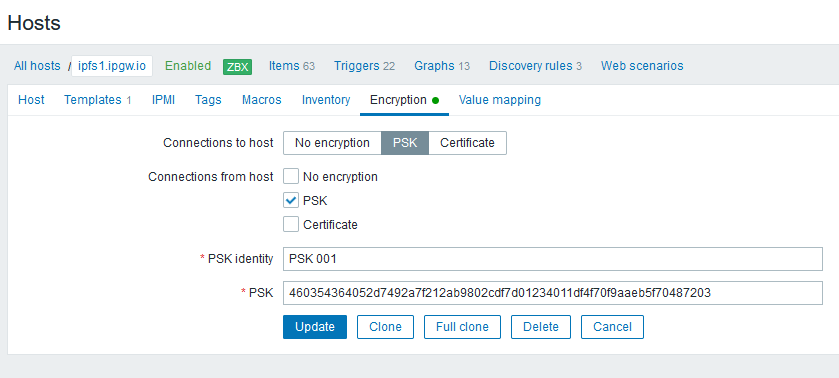Viewport: 839px width, 378px height.
Task: Click into the PSK key field
Action: pos(553,293)
